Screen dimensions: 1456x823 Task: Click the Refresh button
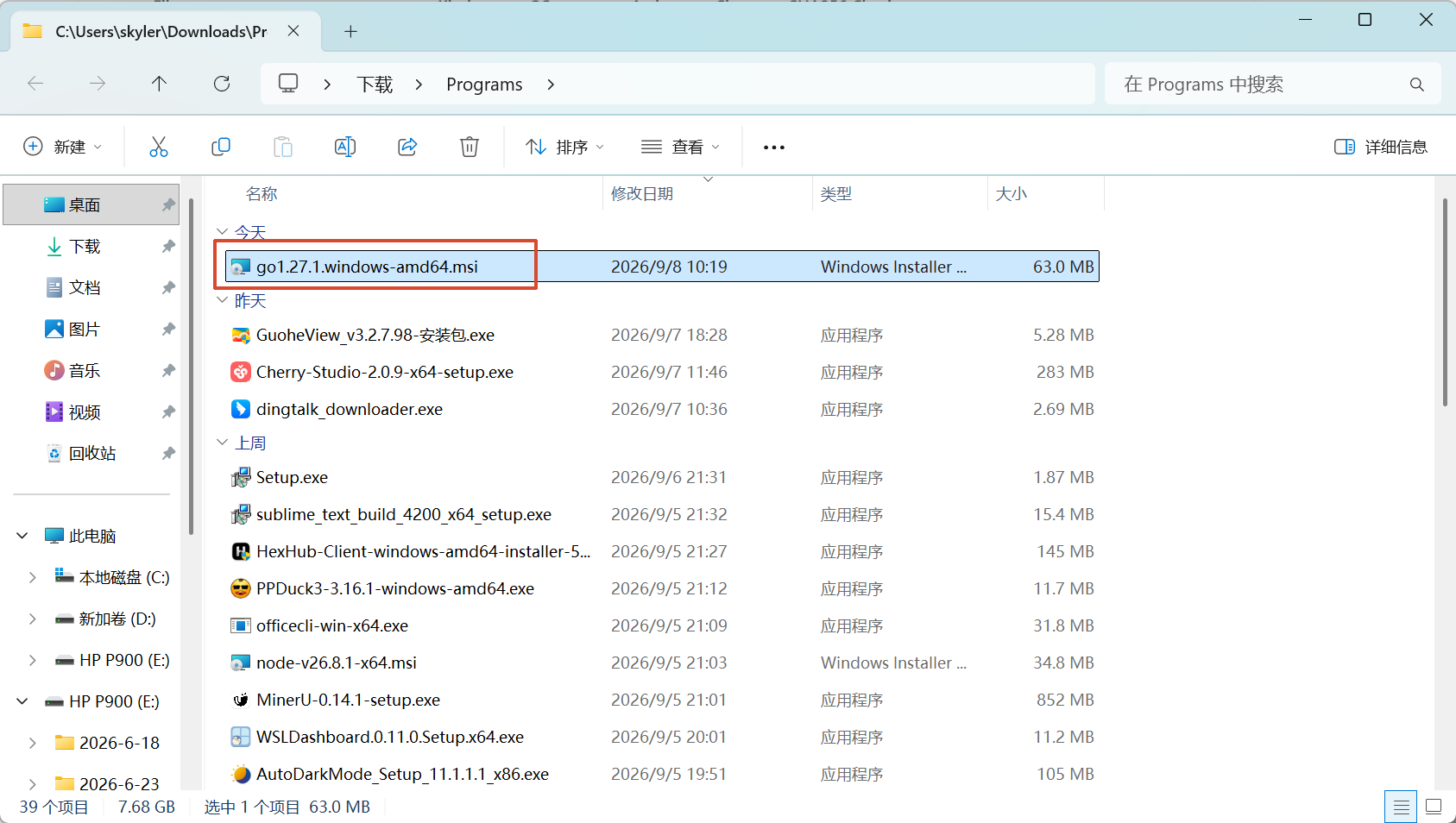222,84
